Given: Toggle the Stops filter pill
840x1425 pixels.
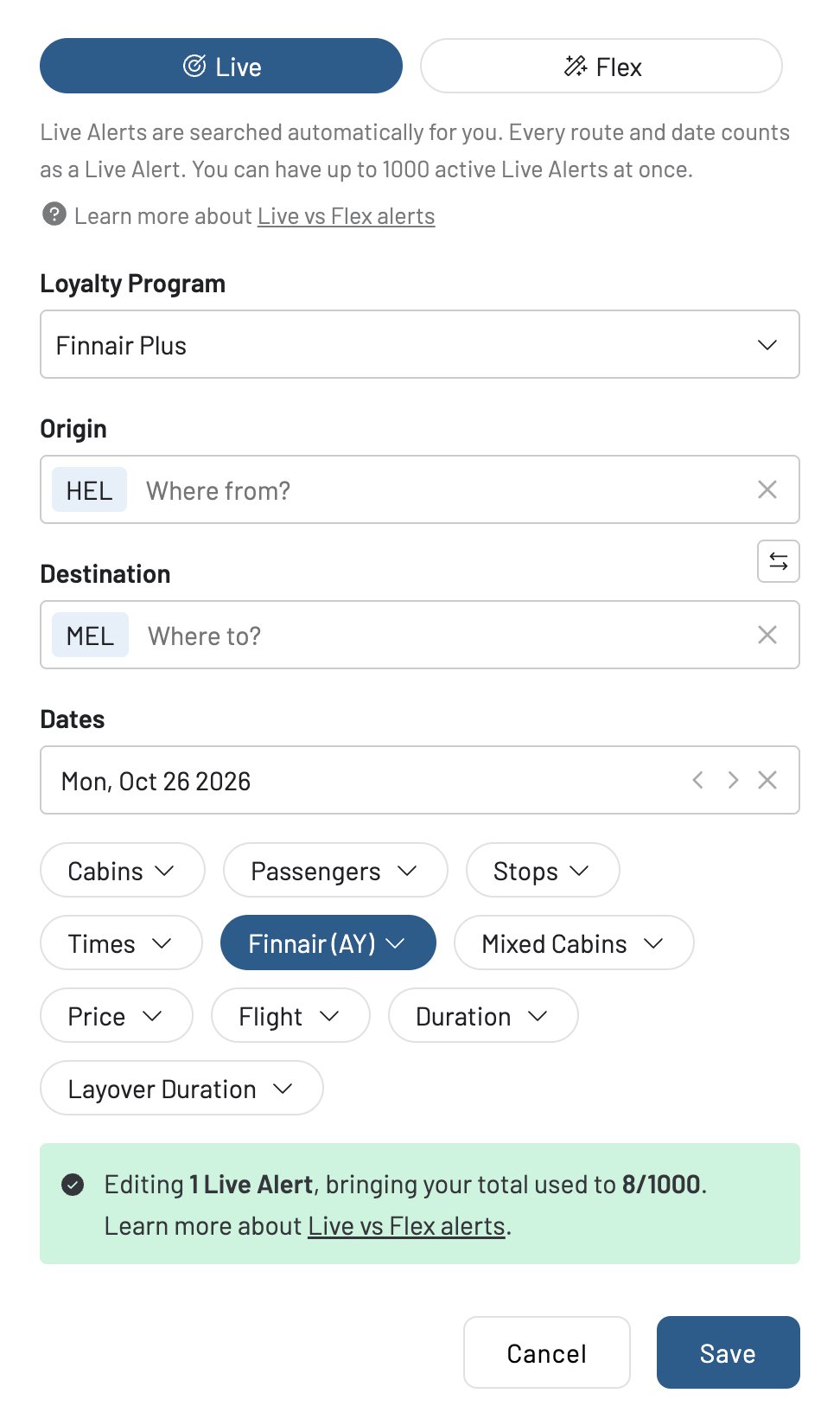Looking at the screenshot, I should click(542, 871).
